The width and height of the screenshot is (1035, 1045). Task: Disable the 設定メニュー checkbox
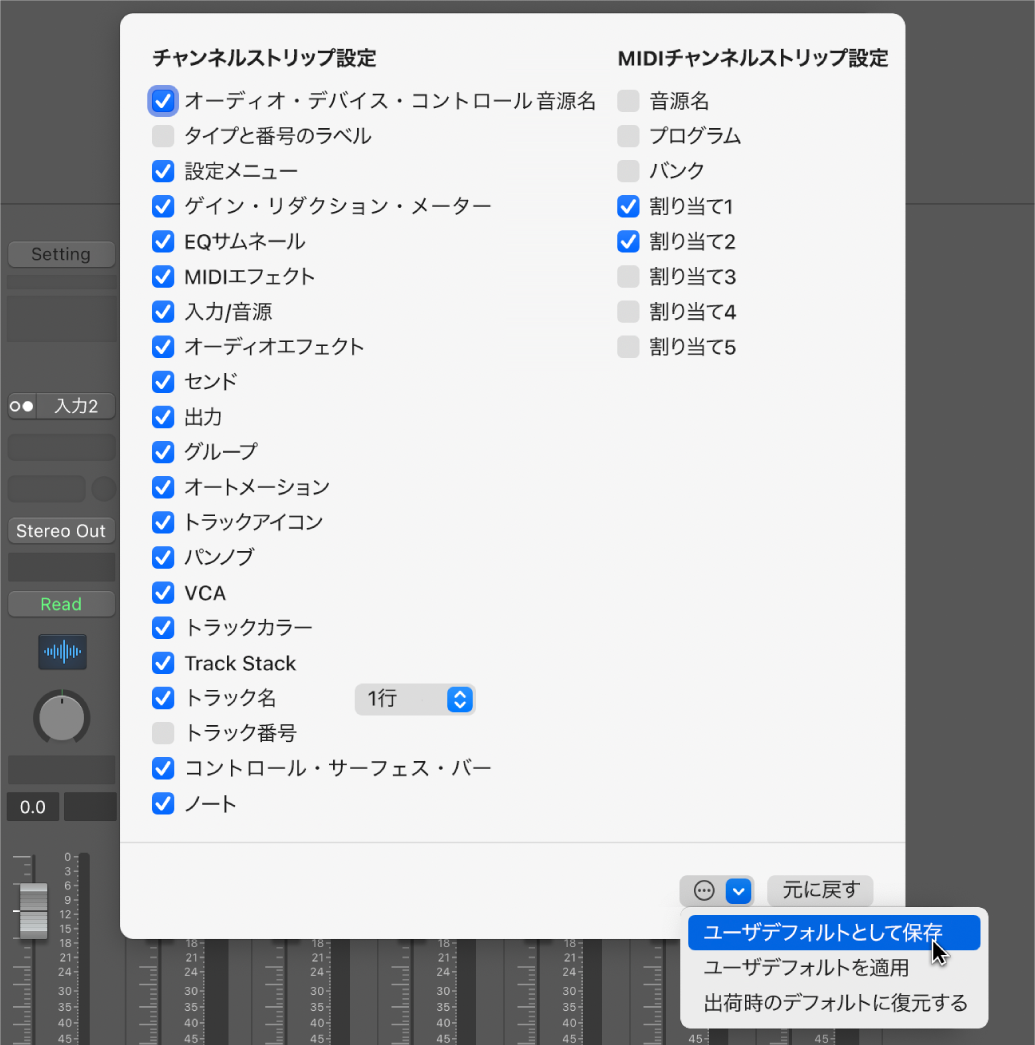(x=163, y=171)
